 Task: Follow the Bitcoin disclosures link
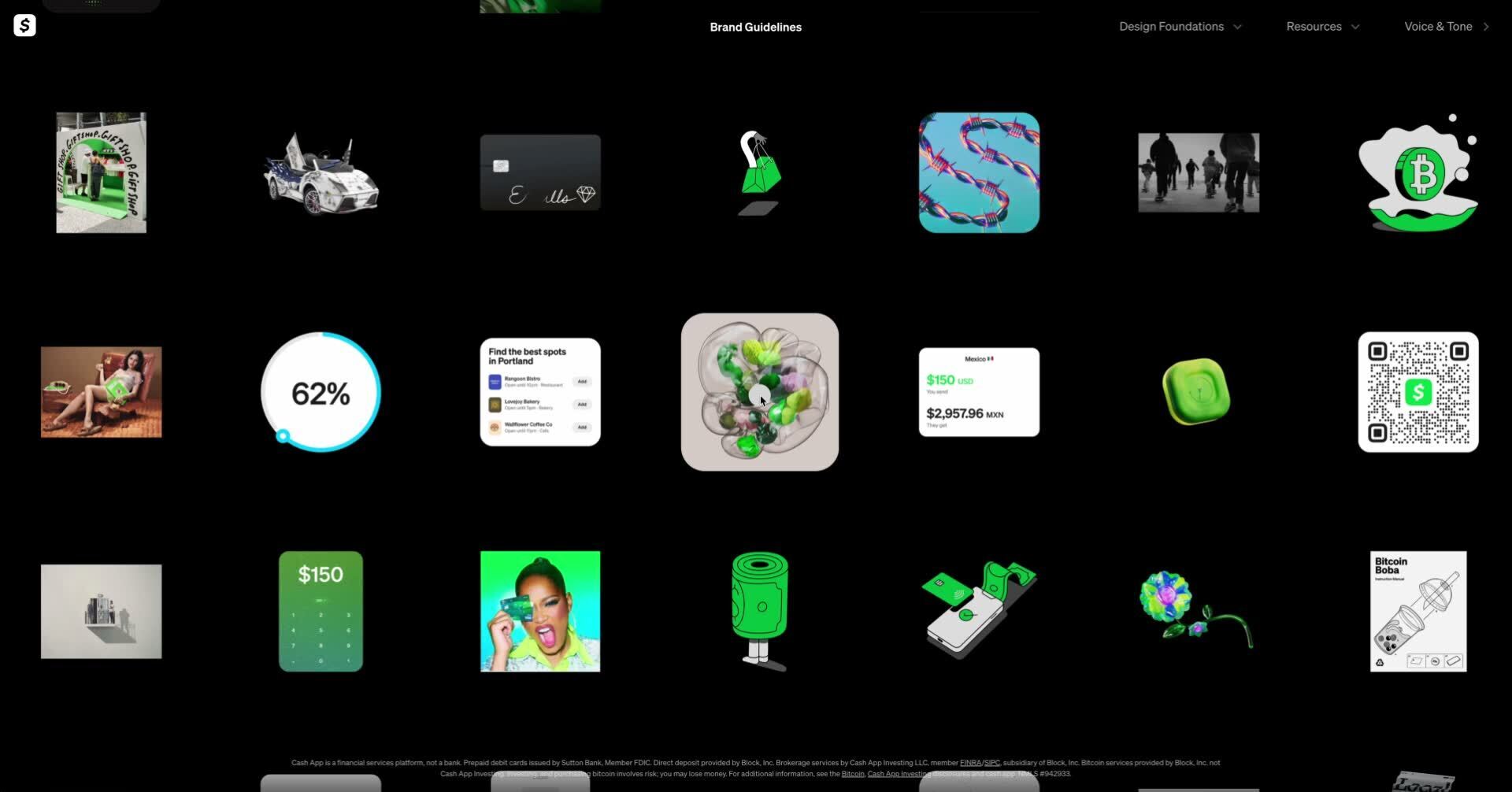coord(853,774)
